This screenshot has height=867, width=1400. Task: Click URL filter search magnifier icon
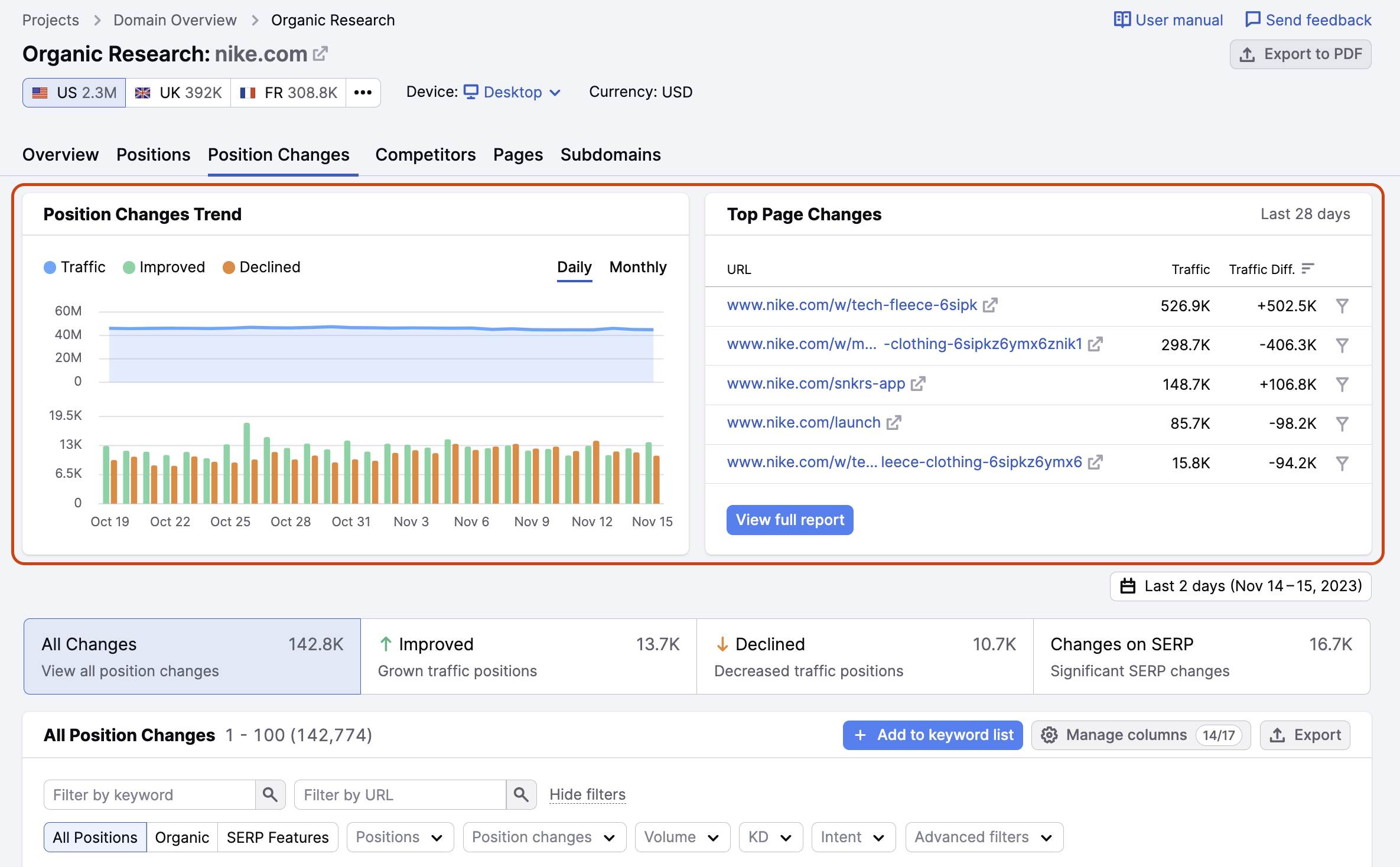[x=521, y=794]
